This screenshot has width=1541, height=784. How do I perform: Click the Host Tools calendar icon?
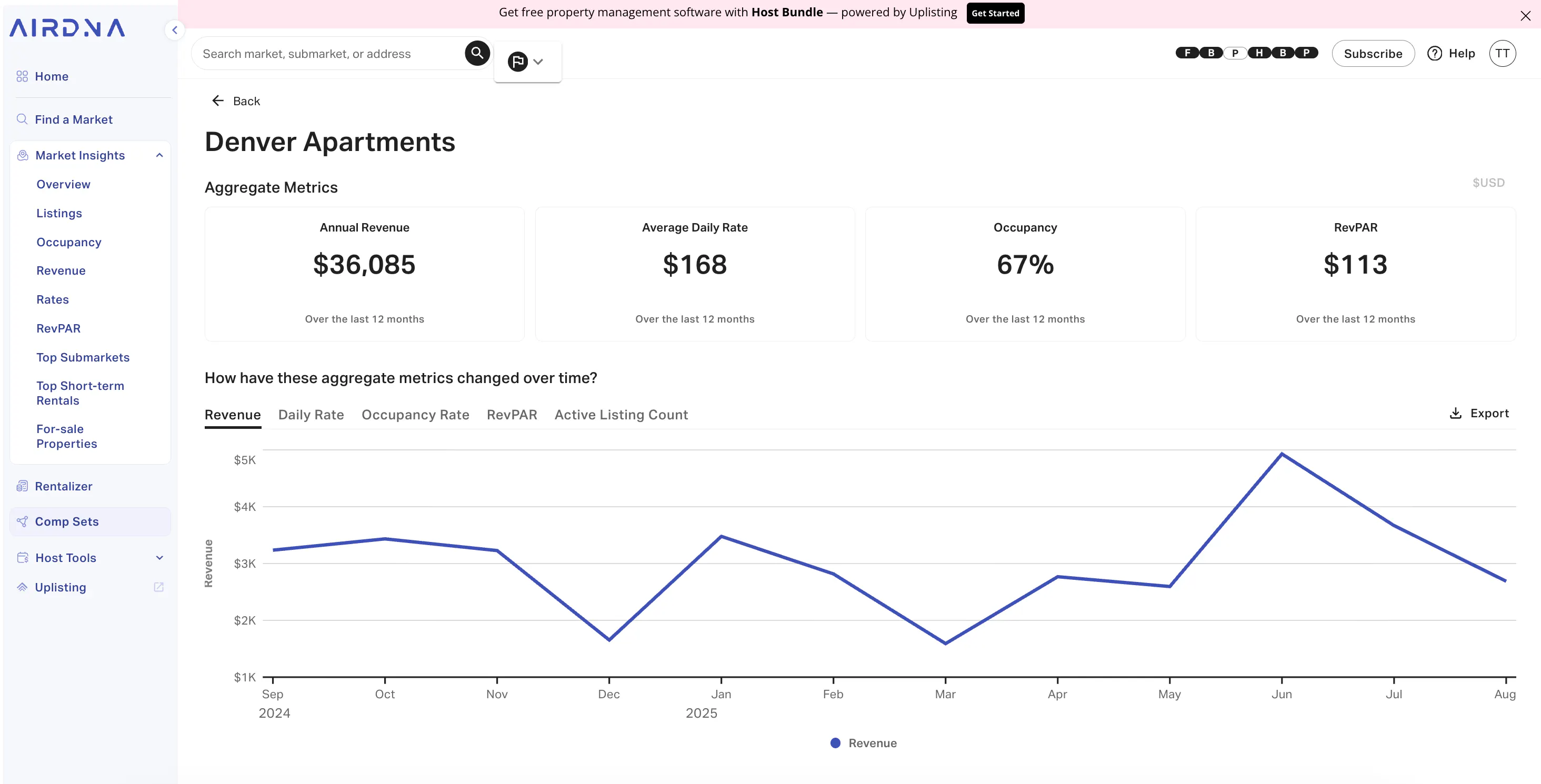[23, 558]
